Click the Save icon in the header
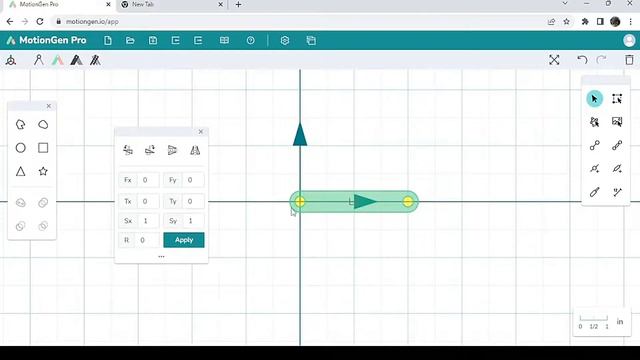The width and height of the screenshot is (640, 360). 153,40
